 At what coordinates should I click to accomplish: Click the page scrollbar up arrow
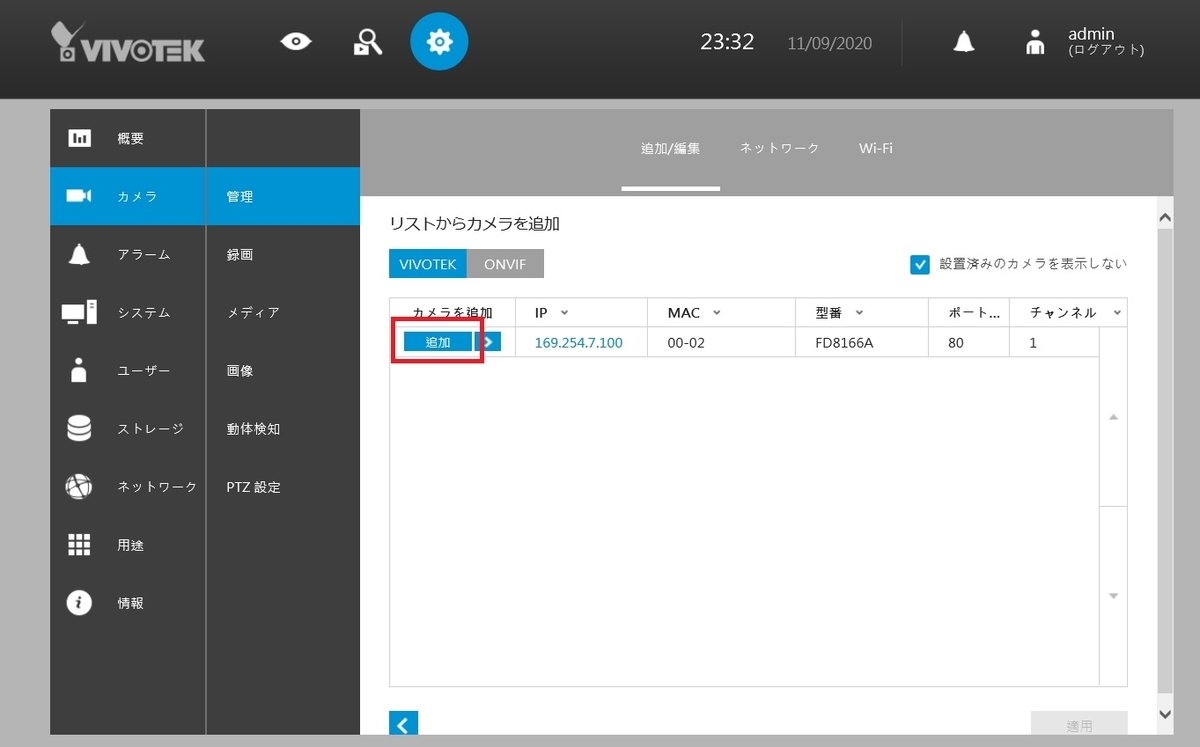1164,217
